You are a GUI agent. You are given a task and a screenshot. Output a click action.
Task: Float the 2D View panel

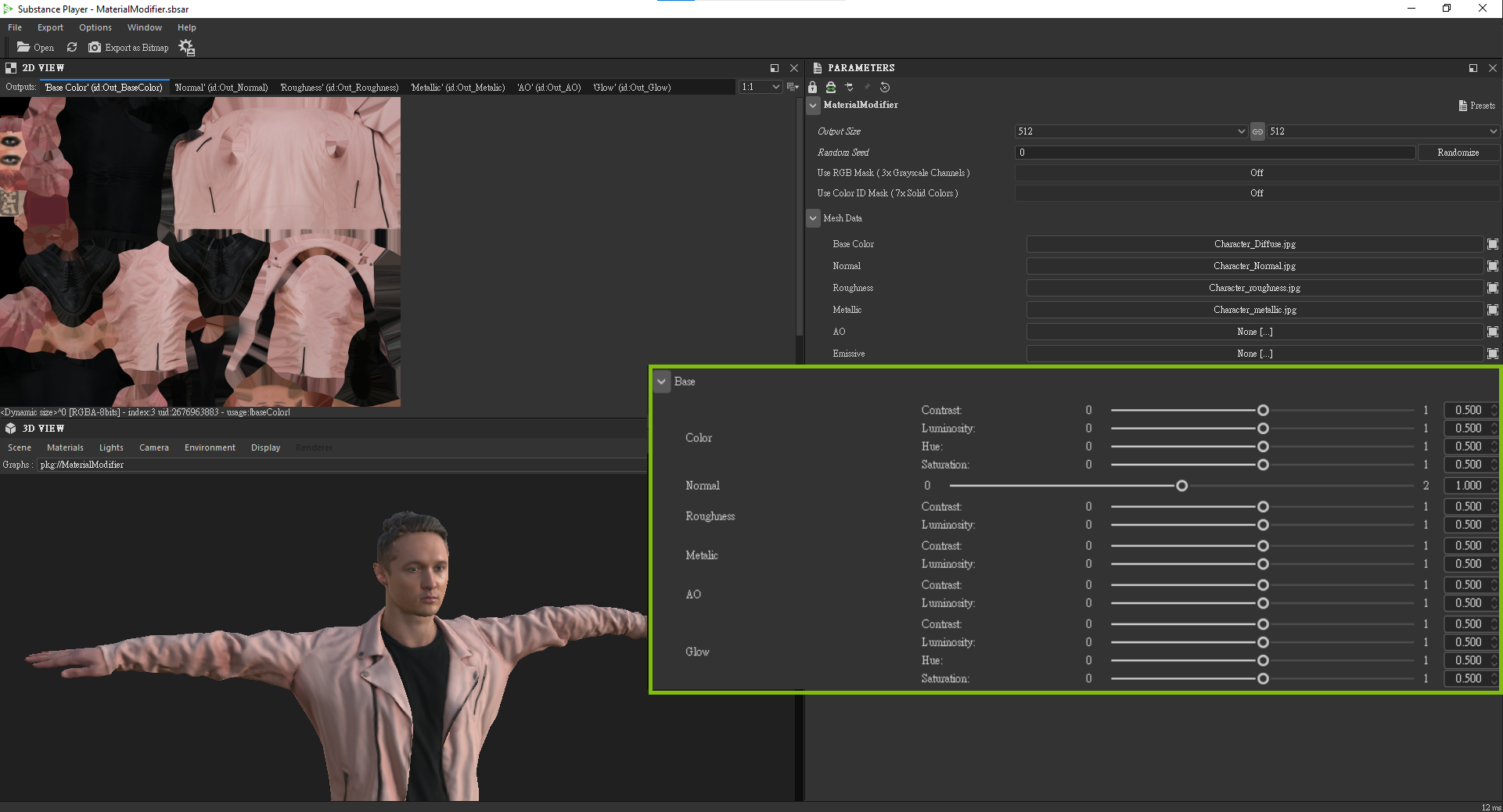pyautogui.click(x=775, y=68)
